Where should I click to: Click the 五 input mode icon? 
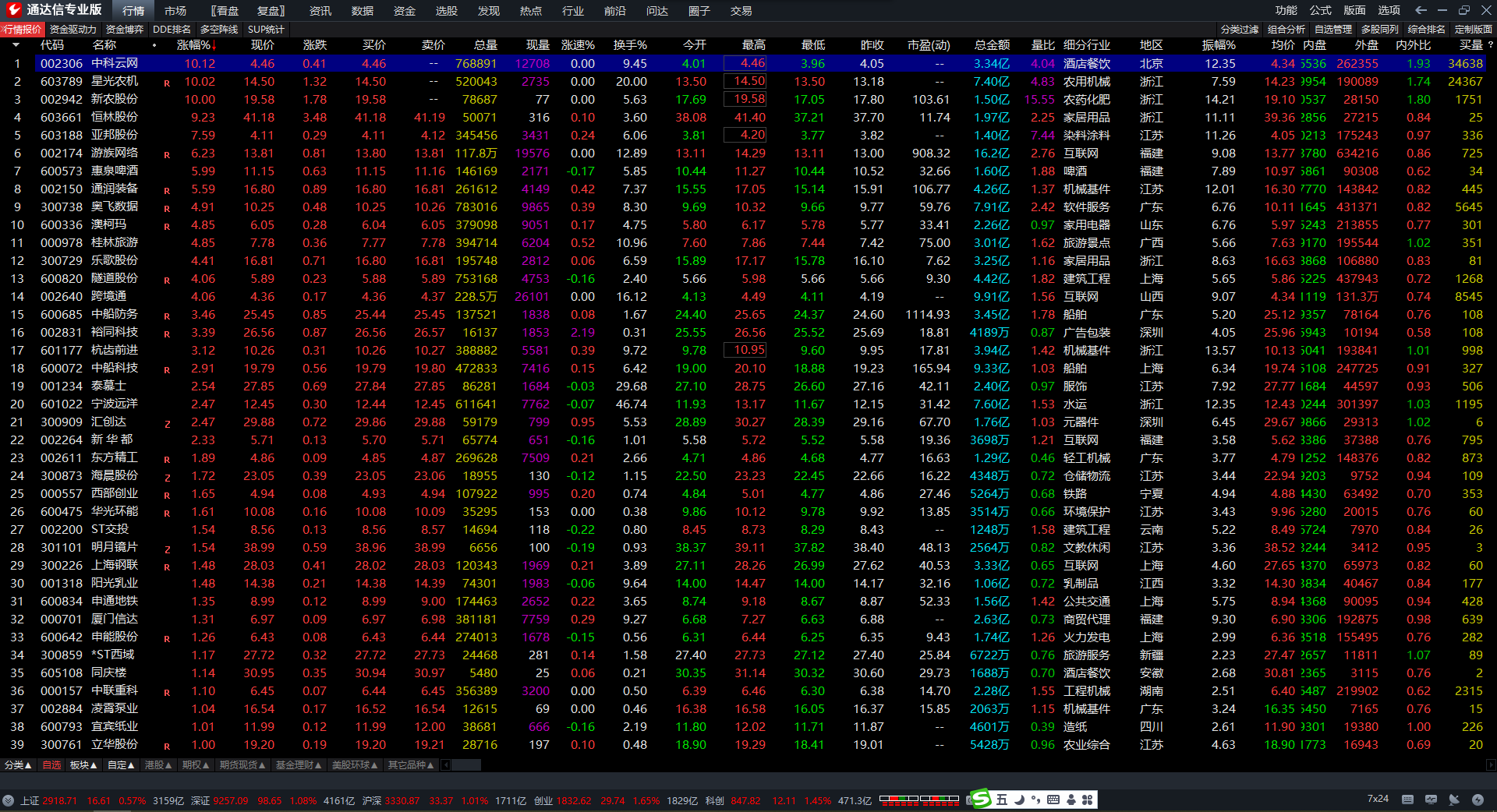pyautogui.click(x=1002, y=800)
